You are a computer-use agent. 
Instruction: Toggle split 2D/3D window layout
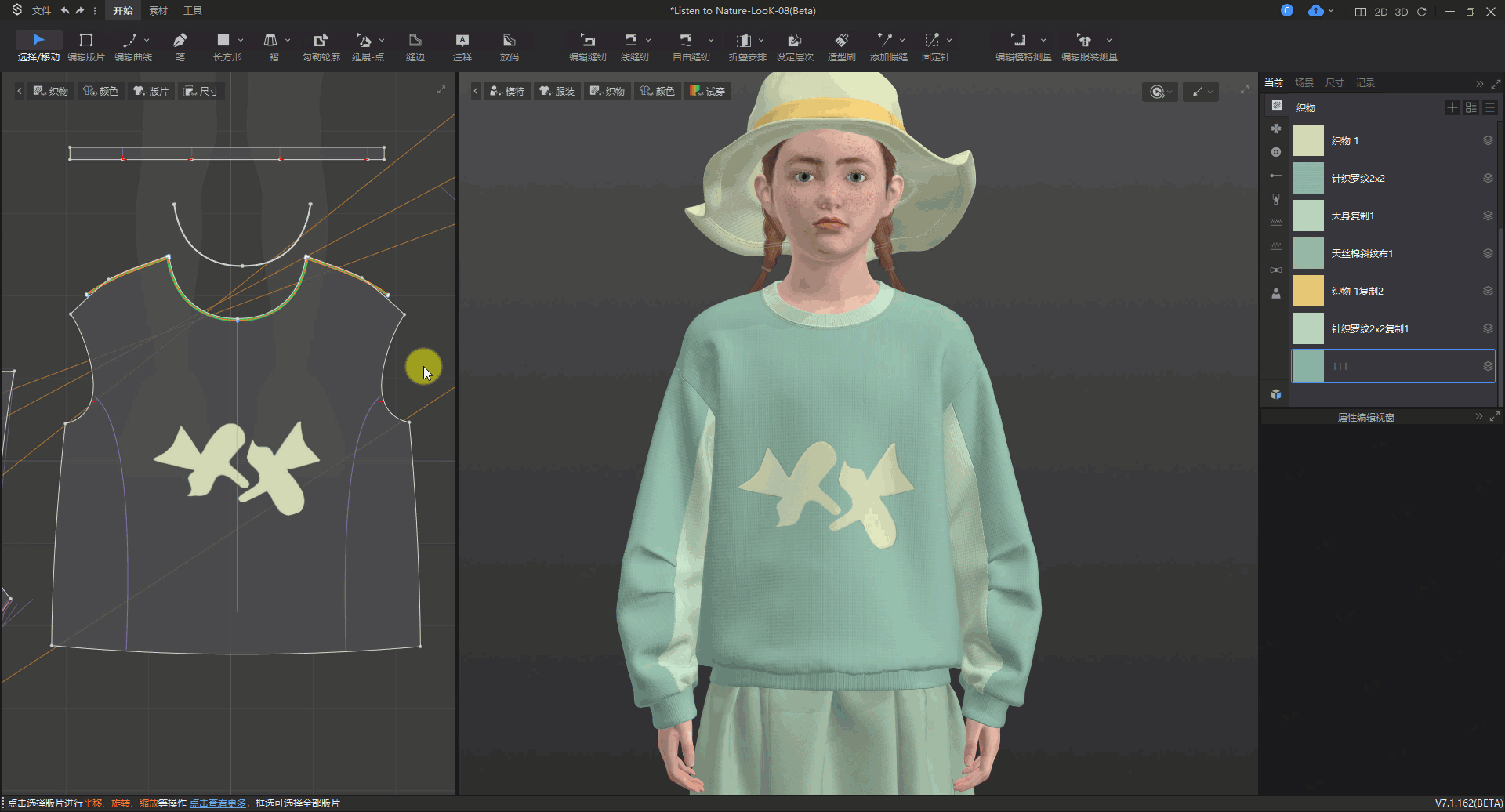tap(1361, 12)
